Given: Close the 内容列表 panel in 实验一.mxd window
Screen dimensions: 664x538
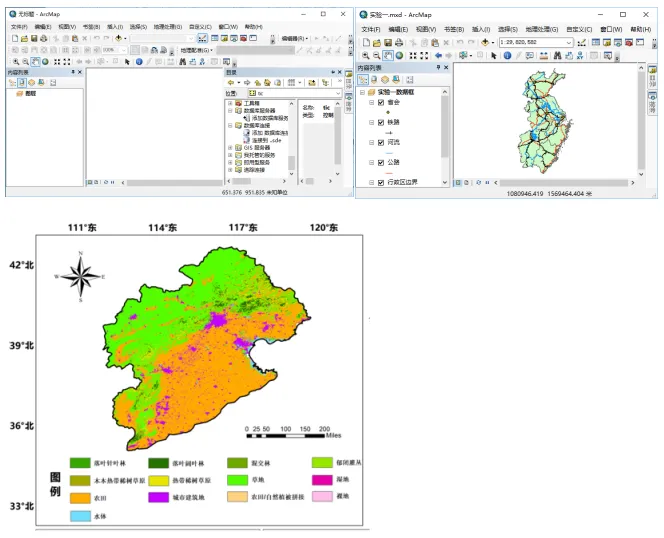Looking at the screenshot, I should click(446, 68).
